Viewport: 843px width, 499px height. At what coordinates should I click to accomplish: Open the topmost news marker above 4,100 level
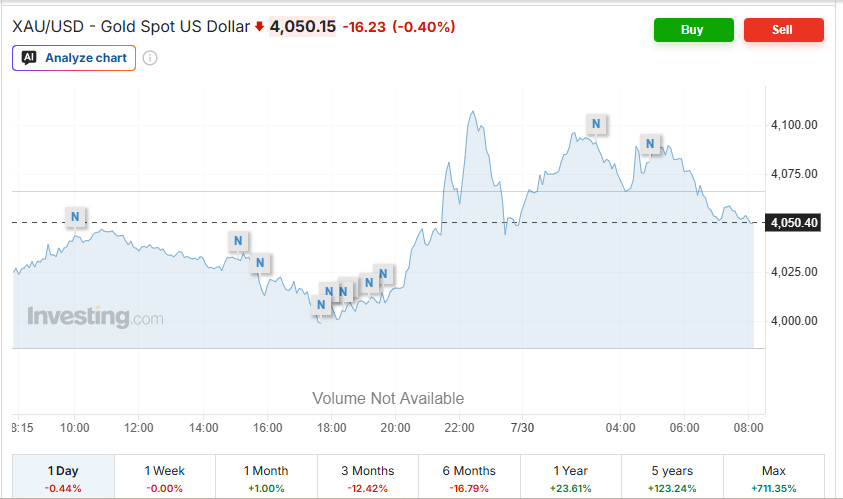tap(596, 124)
